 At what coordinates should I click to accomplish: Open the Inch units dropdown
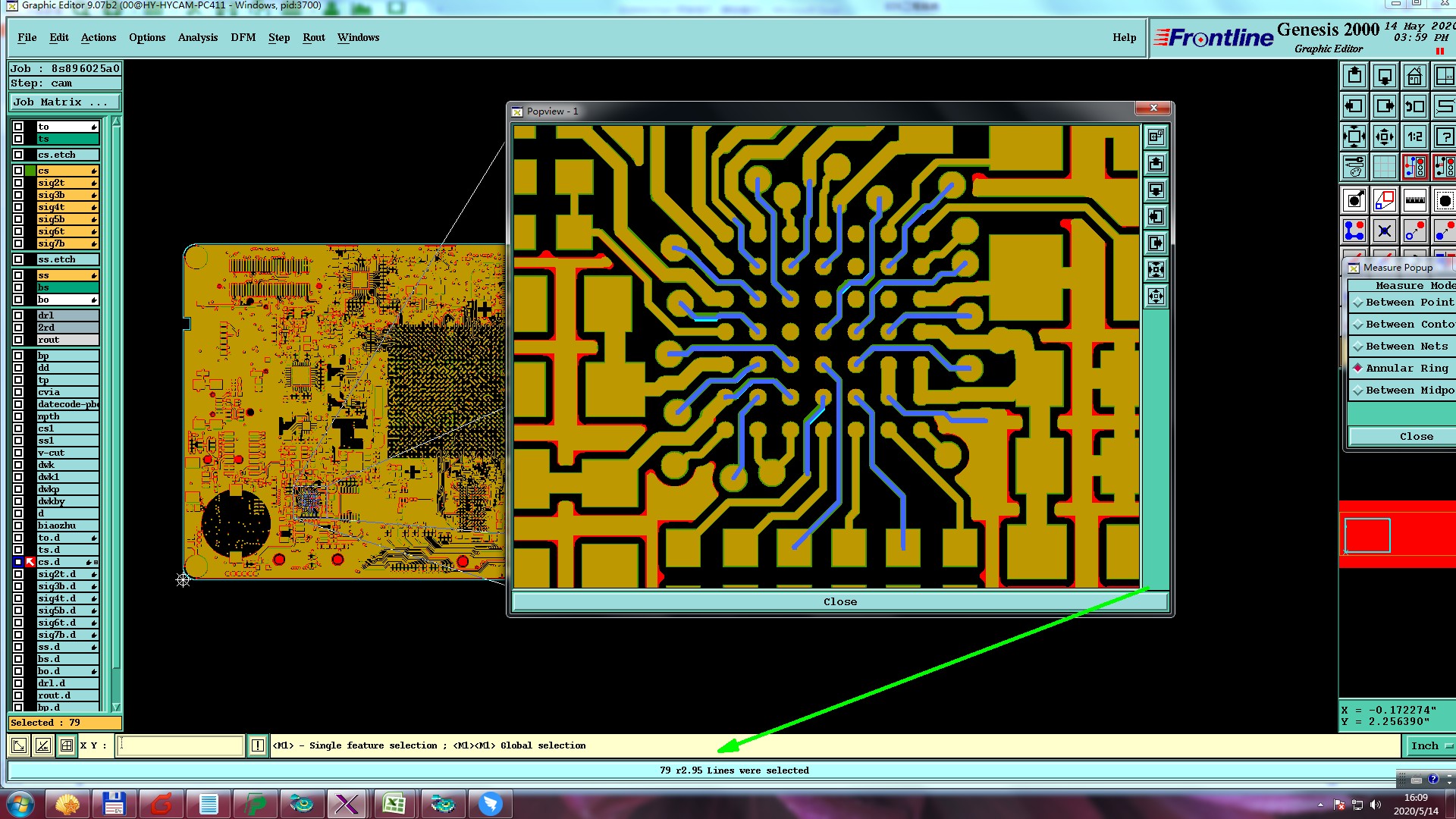1430,746
